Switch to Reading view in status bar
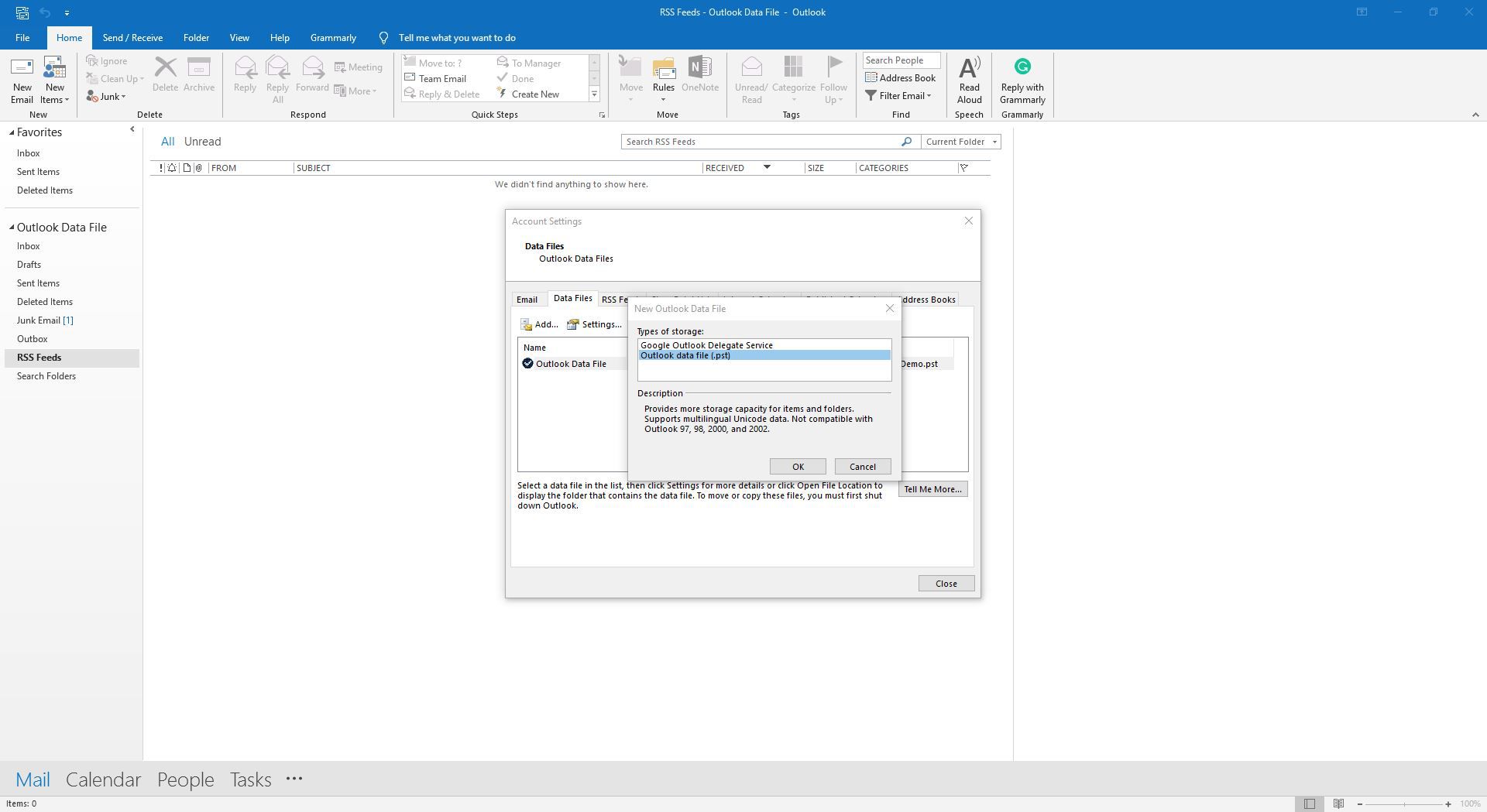The image size is (1487, 812). coord(1338,803)
